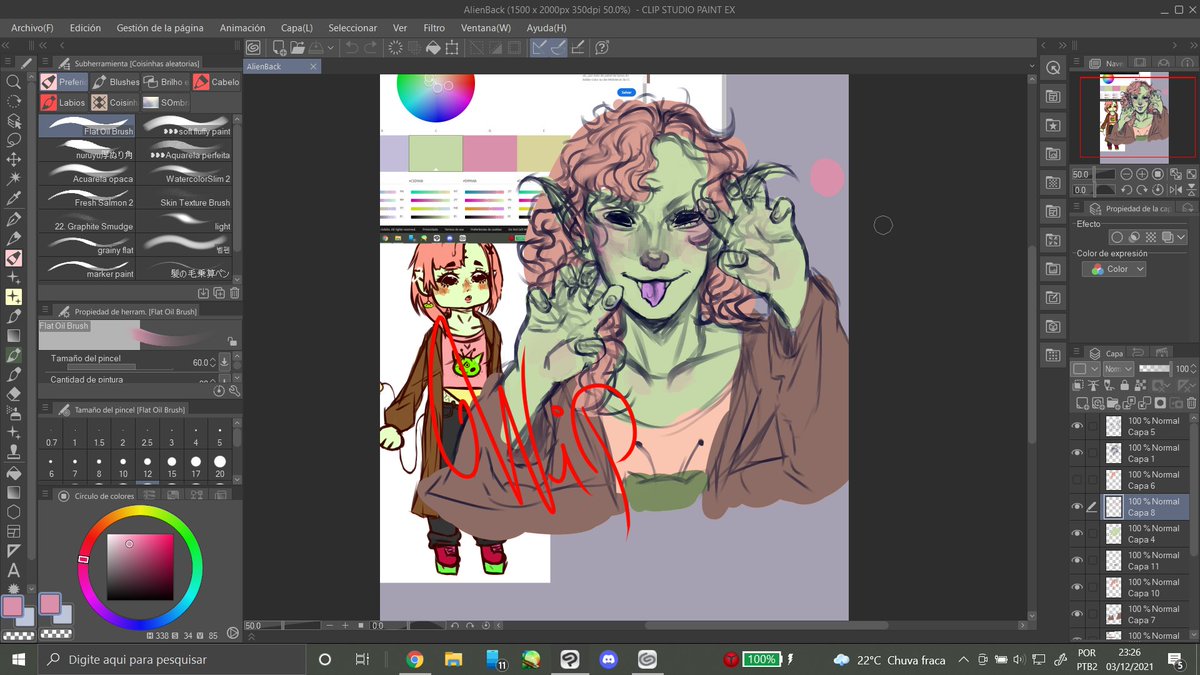The image size is (1200, 675).
Task: Open Navigator panel menu
Action: click(x=1078, y=63)
